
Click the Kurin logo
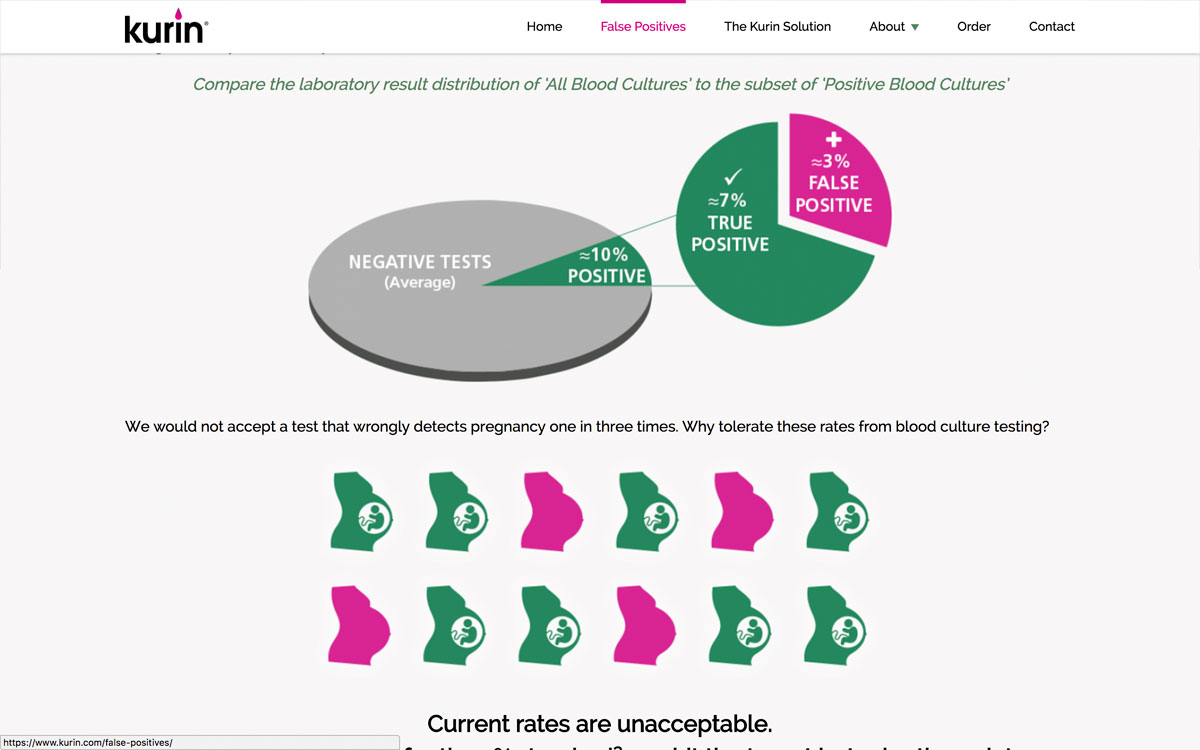pos(166,26)
